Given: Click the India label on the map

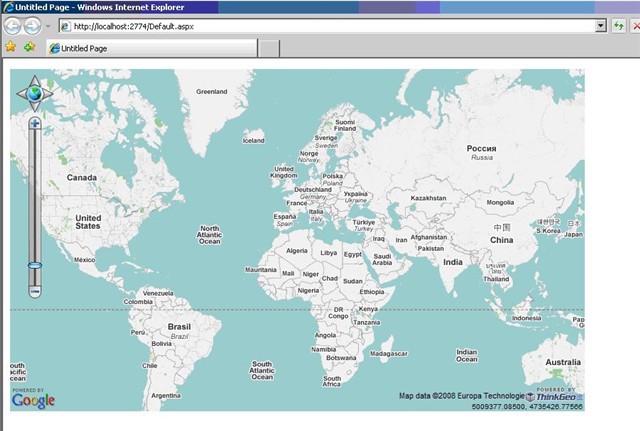Looking at the screenshot, I should point(453,262).
